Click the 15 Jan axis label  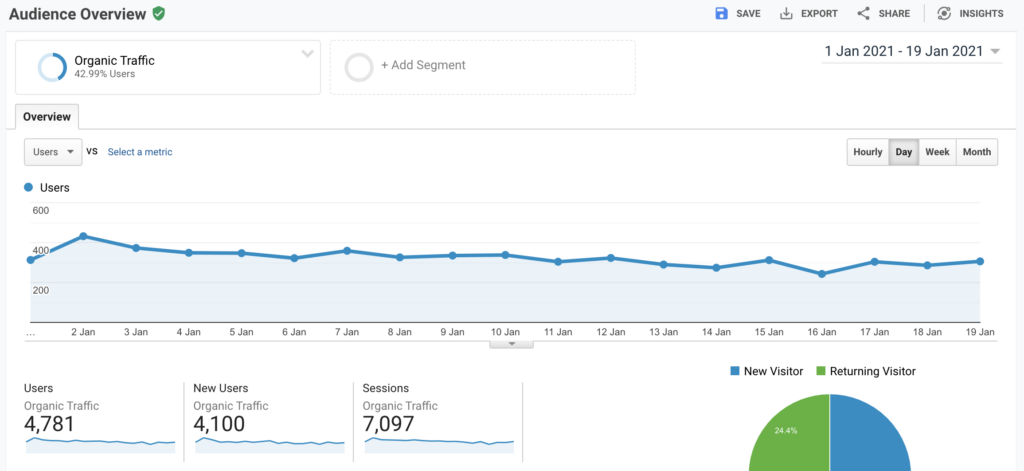click(769, 332)
